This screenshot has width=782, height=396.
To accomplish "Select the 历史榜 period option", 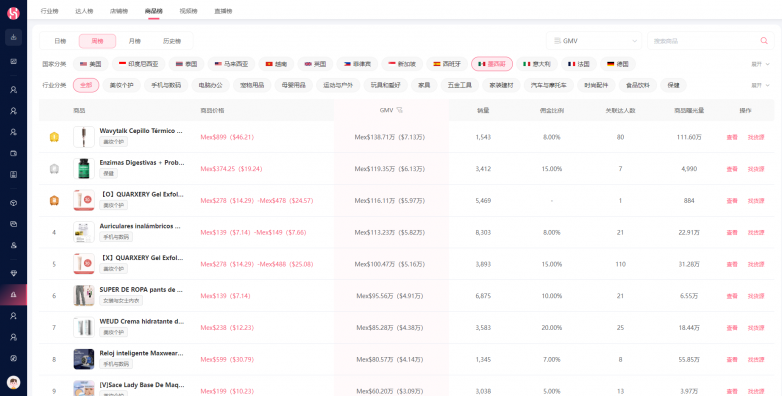I will point(172,41).
